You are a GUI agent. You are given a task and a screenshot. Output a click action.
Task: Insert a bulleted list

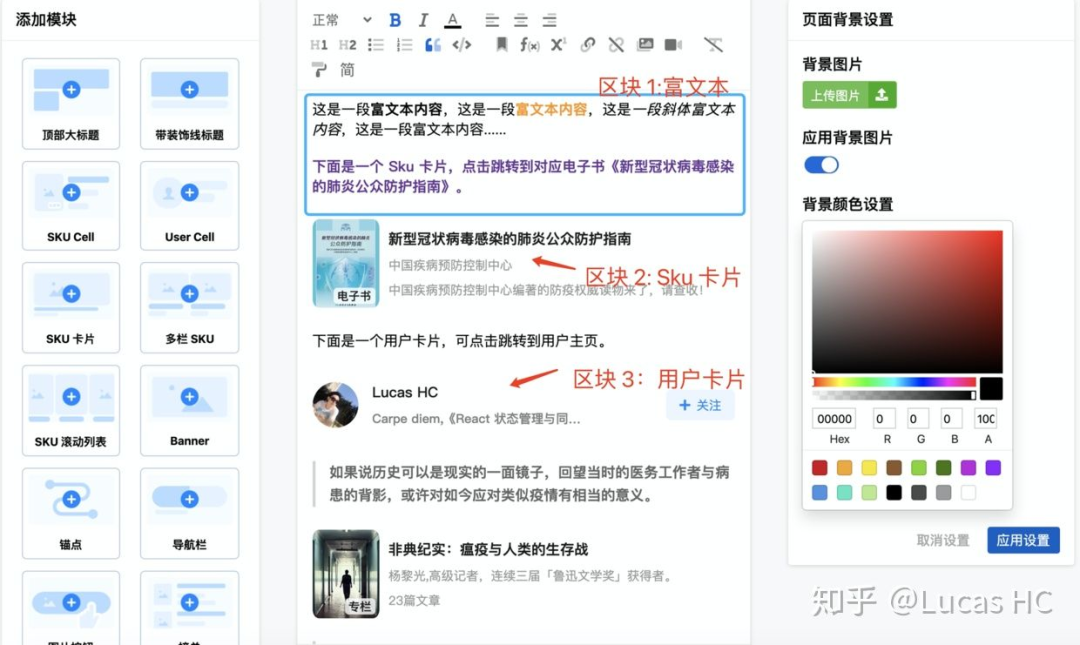click(375, 45)
